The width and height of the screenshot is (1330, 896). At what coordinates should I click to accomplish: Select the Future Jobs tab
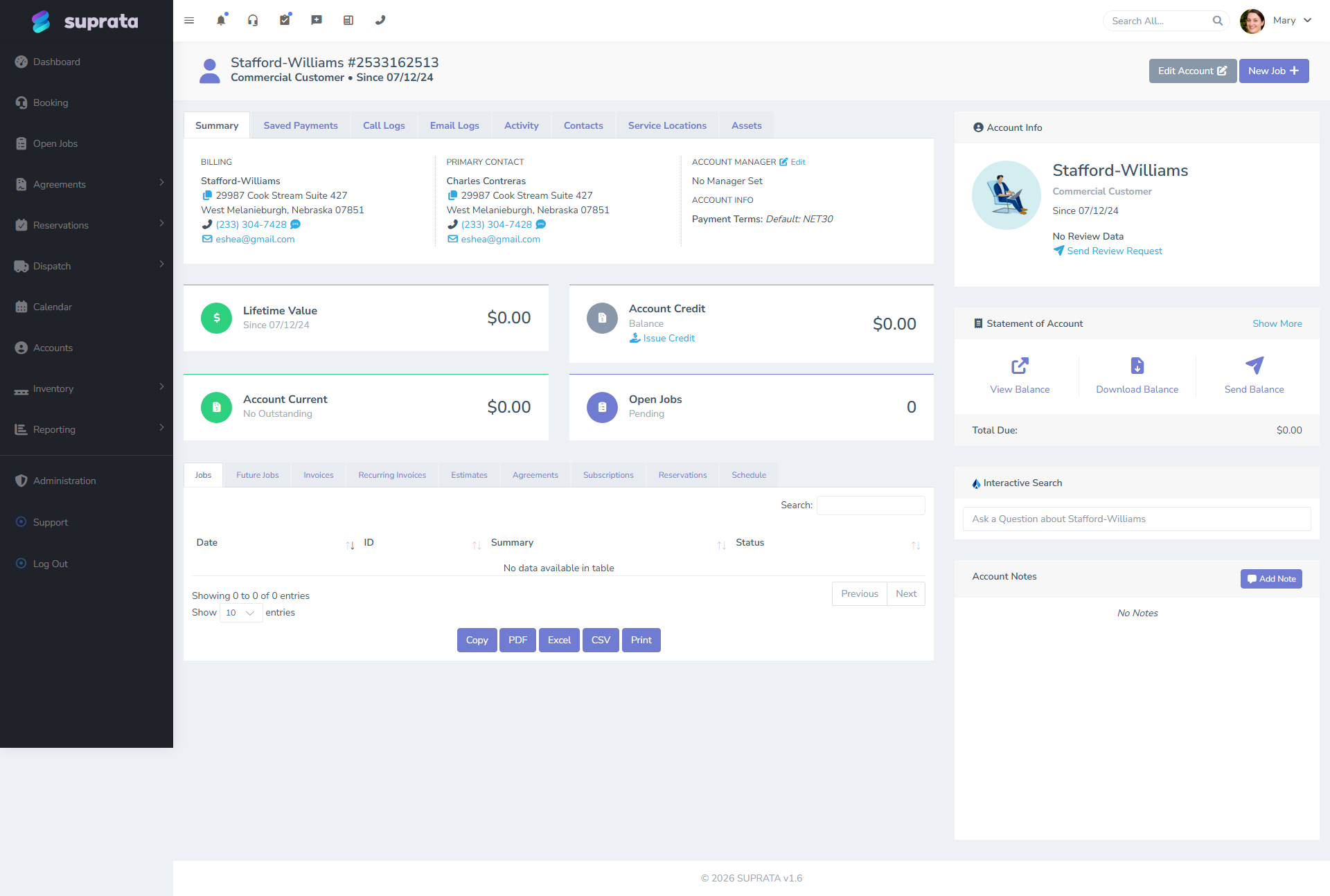pyautogui.click(x=258, y=475)
